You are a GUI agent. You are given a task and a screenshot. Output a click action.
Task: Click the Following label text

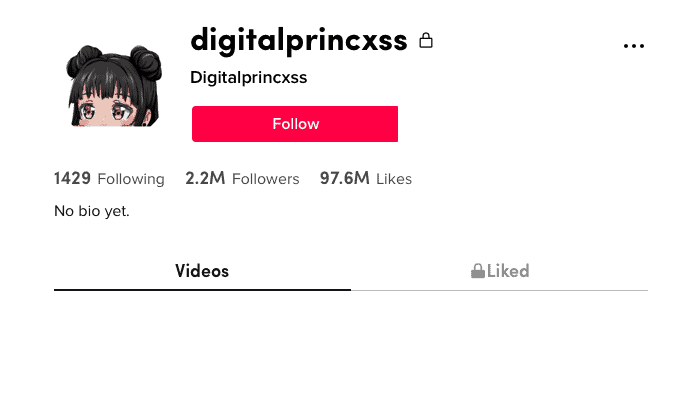click(131, 179)
